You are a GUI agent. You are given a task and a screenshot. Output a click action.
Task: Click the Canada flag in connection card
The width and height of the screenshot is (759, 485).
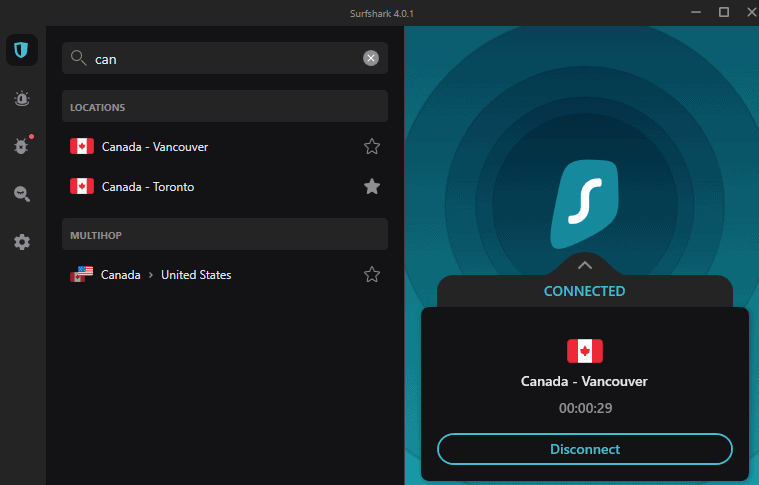tap(585, 351)
